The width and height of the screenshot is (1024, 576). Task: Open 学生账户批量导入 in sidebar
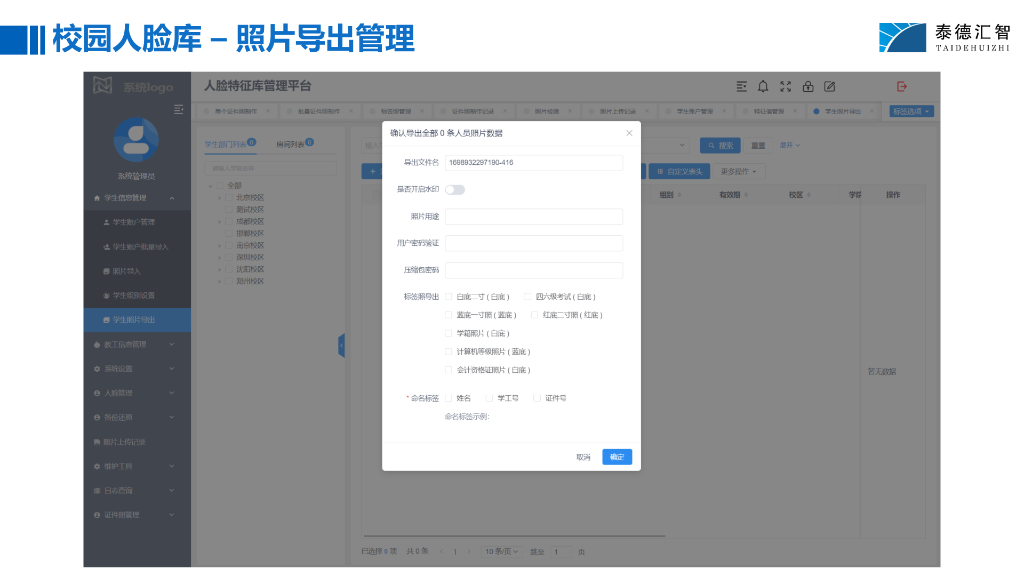click(x=137, y=247)
